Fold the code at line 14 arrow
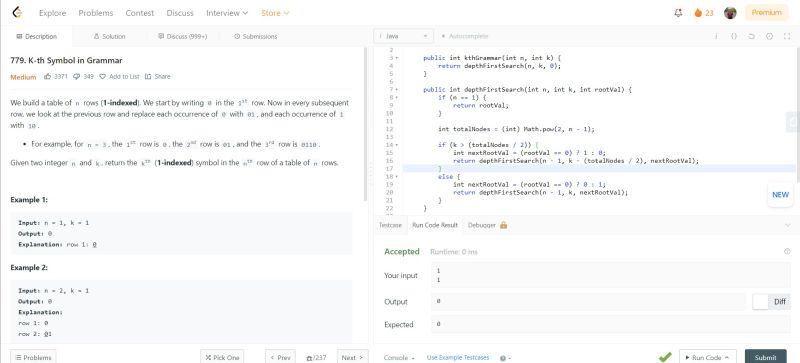The image size is (800, 363). (397, 145)
